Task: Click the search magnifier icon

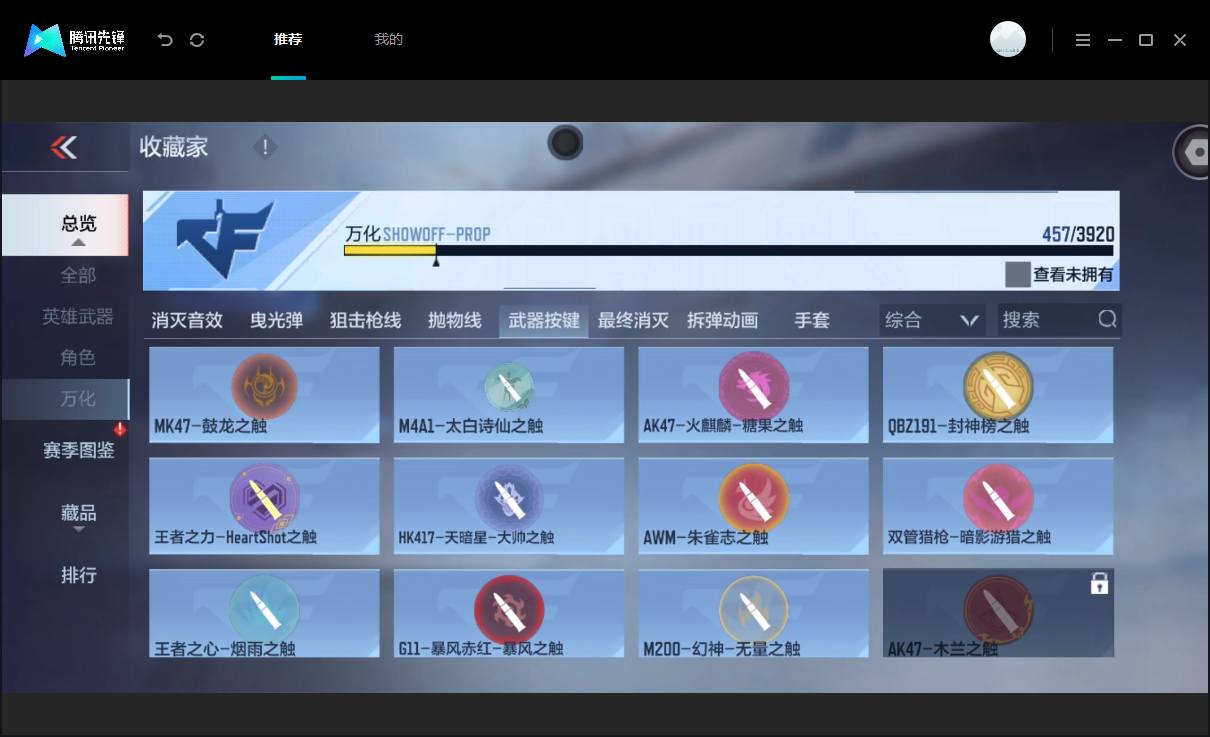Action: coord(1107,319)
